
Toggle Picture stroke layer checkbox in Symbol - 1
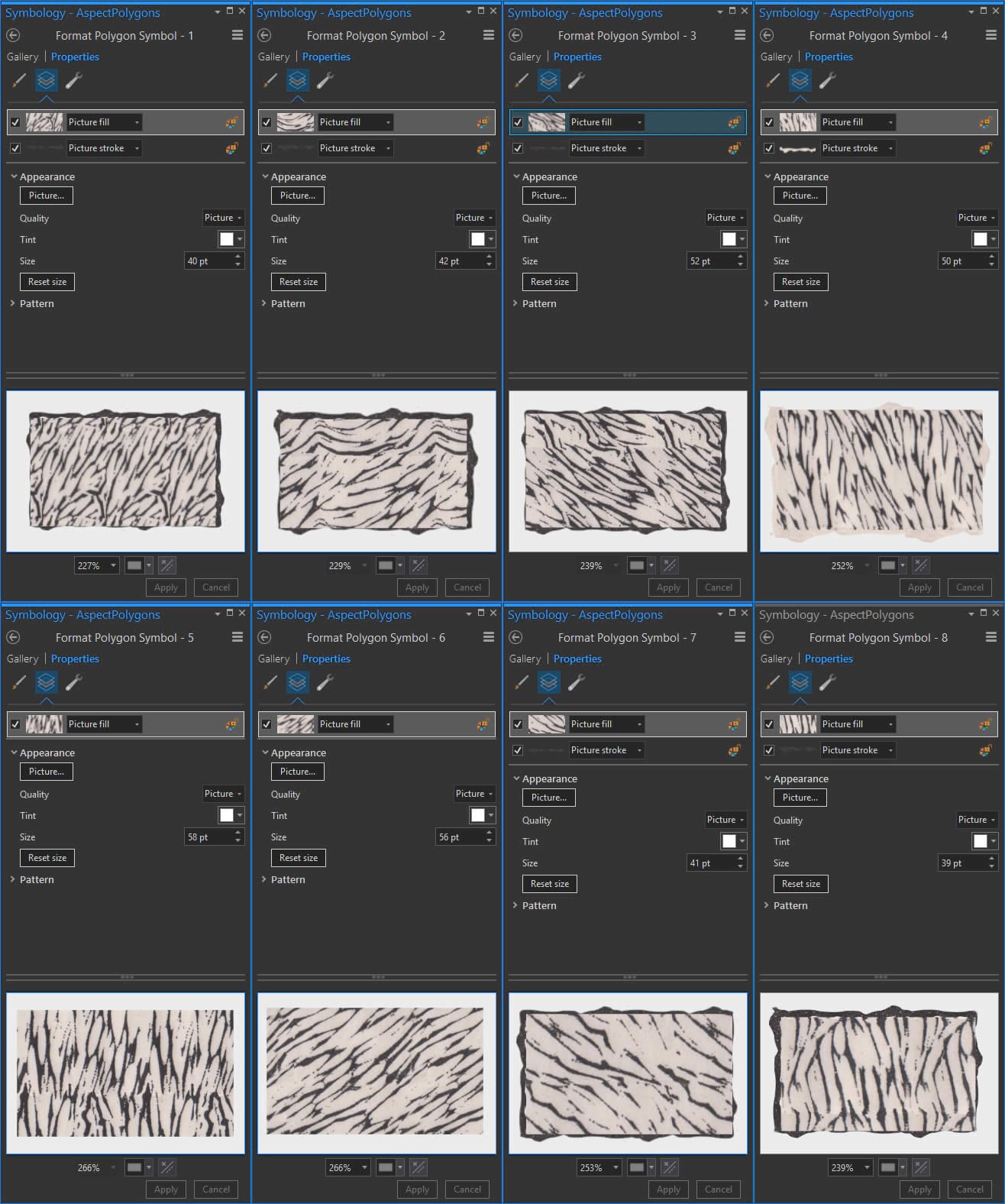tap(15, 148)
